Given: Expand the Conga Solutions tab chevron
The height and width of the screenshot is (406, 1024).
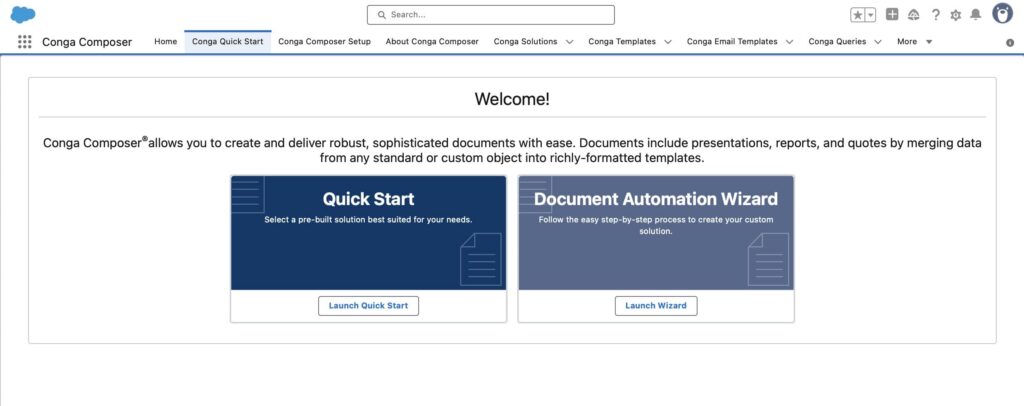Looking at the screenshot, I should pos(569,42).
